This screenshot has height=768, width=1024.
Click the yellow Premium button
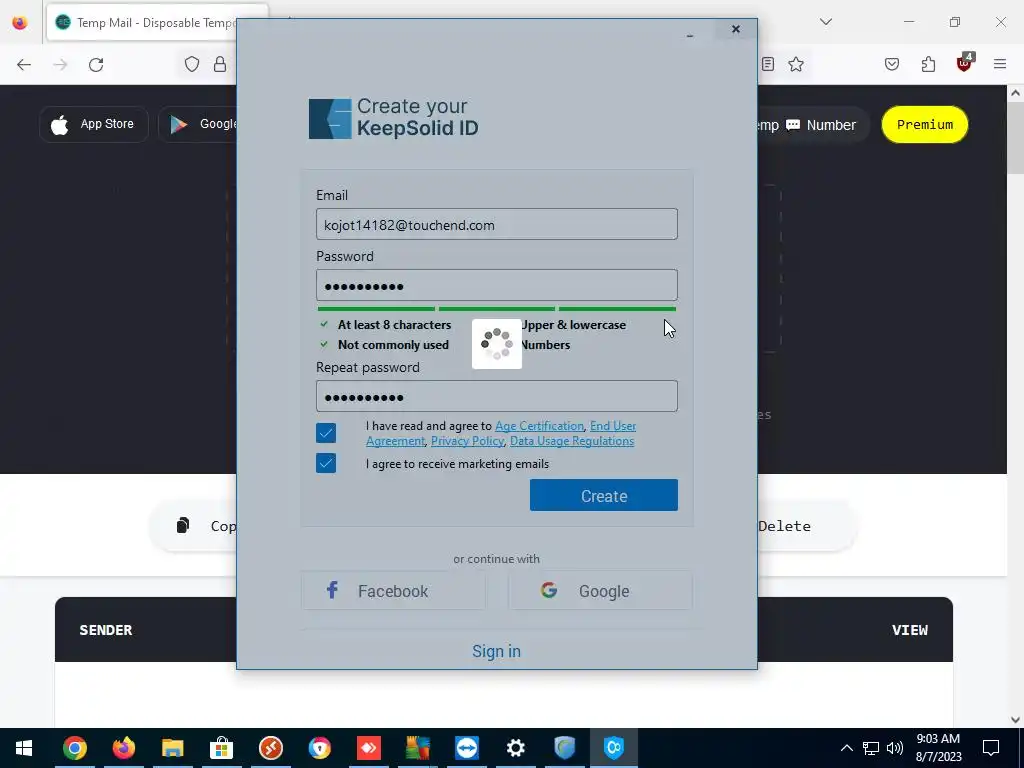925,124
